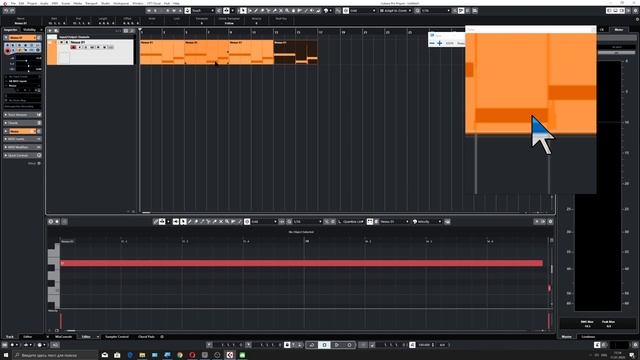
Task: Click the automation mode icon left of Touch
Action: [188, 11]
